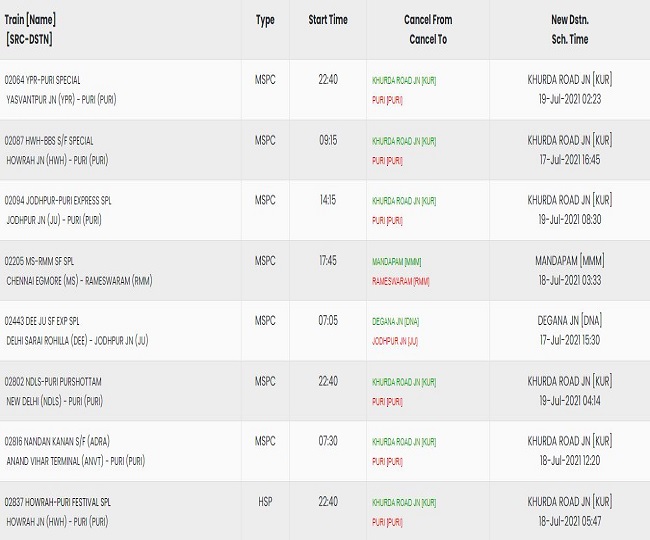
Task: Sort by the "Start Time" column header
Action: (327, 20)
